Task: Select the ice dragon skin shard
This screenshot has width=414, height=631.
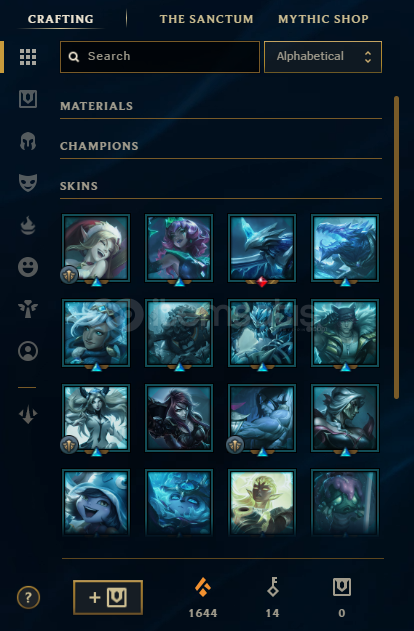Action: tap(345, 248)
